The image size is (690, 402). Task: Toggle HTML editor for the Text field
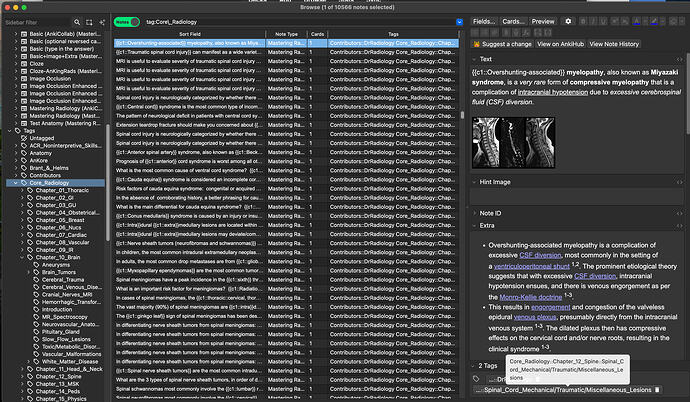(679, 59)
